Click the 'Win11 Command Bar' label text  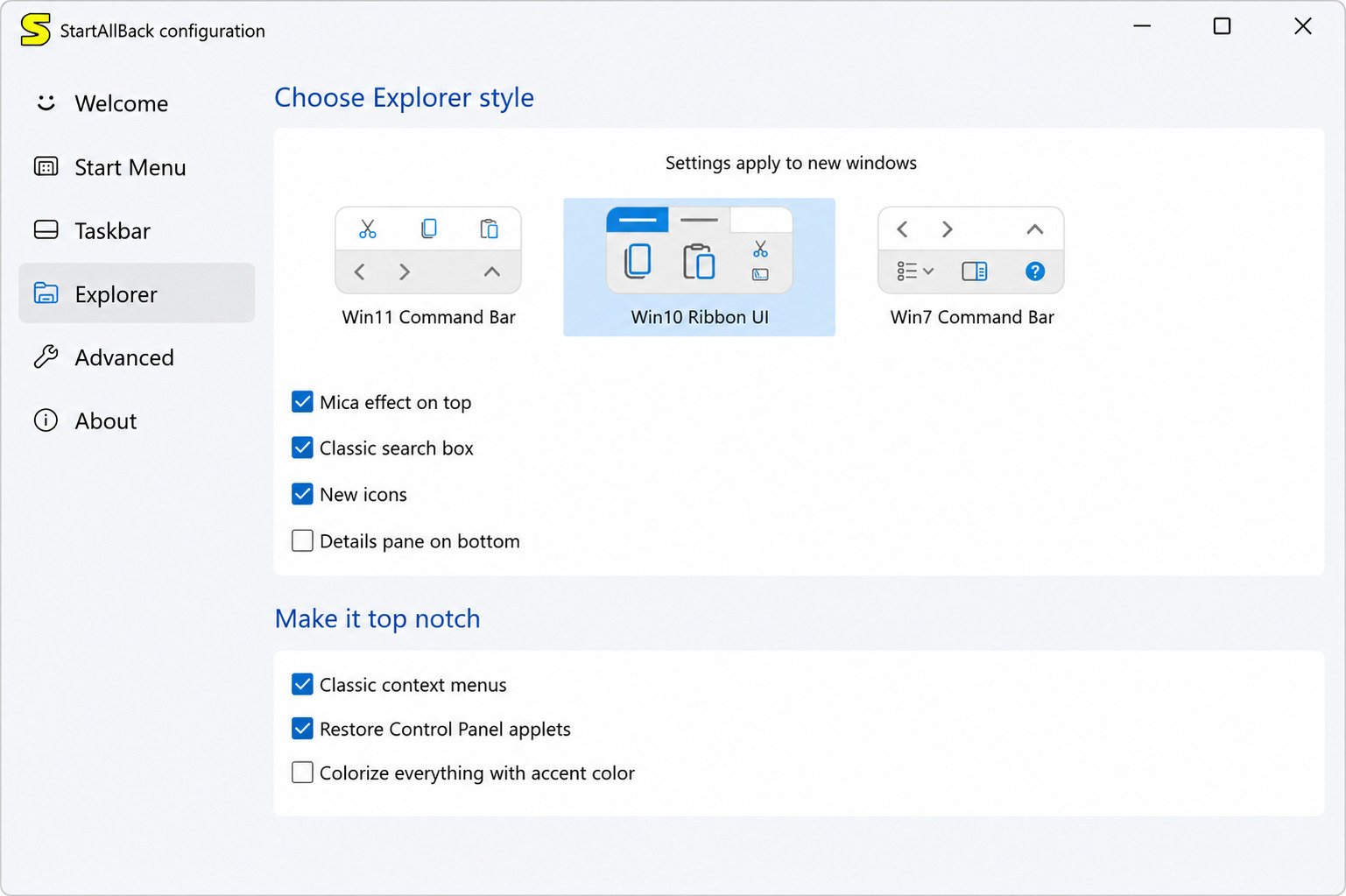(428, 317)
